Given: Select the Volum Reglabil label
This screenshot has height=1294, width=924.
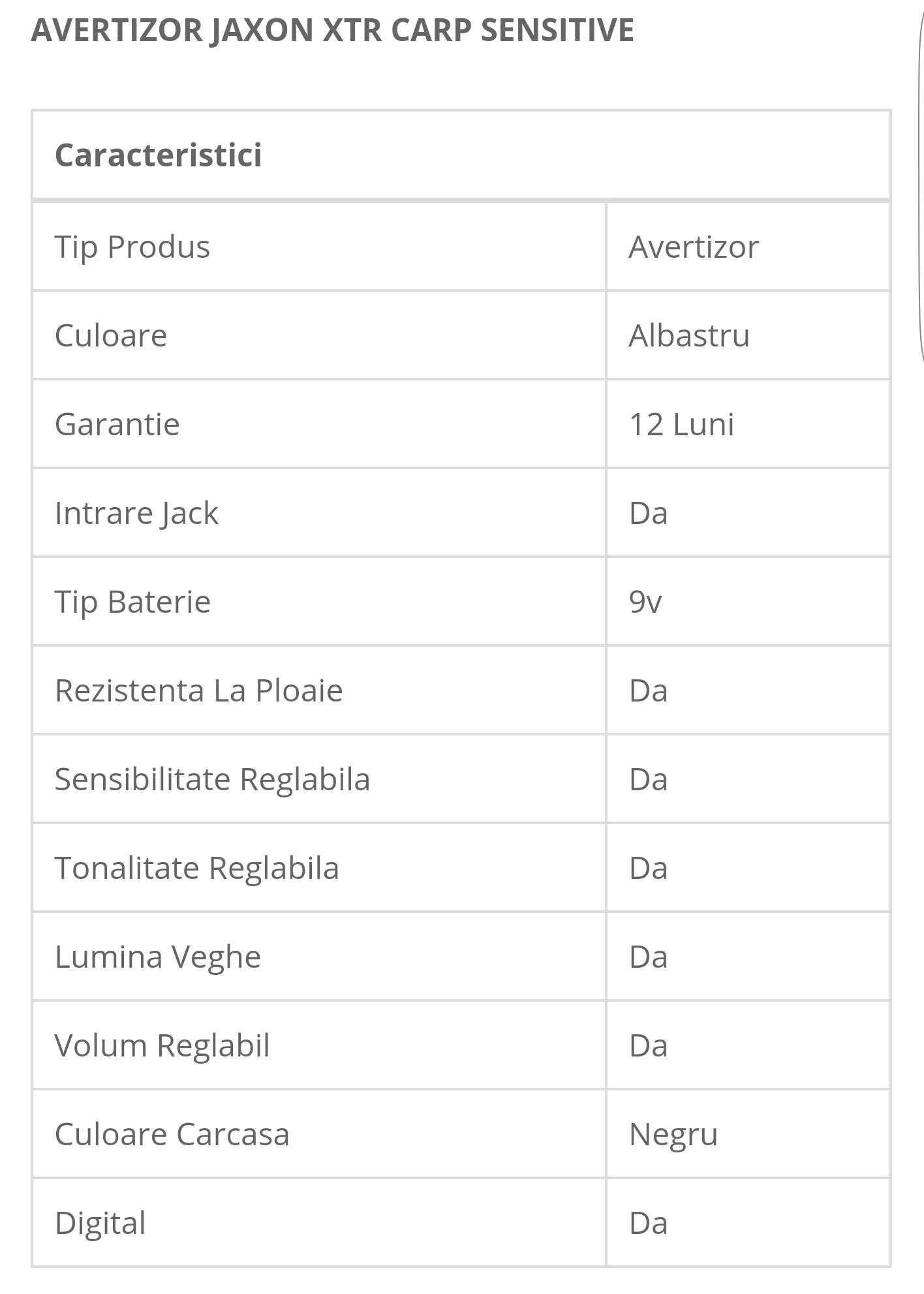Looking at the screenshot, I should (162, 1045).
